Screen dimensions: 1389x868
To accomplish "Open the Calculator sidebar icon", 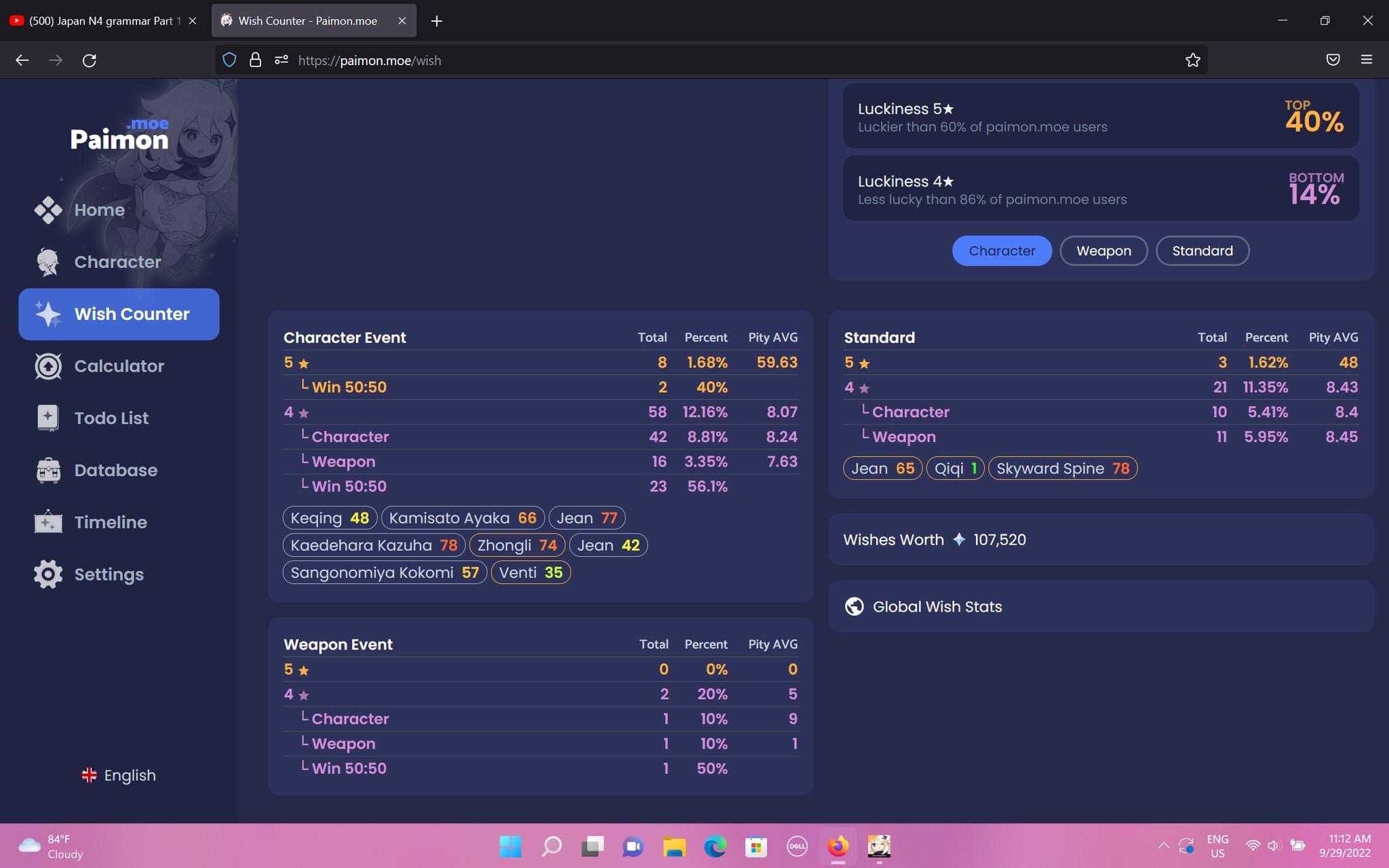I will pos(48,366).
